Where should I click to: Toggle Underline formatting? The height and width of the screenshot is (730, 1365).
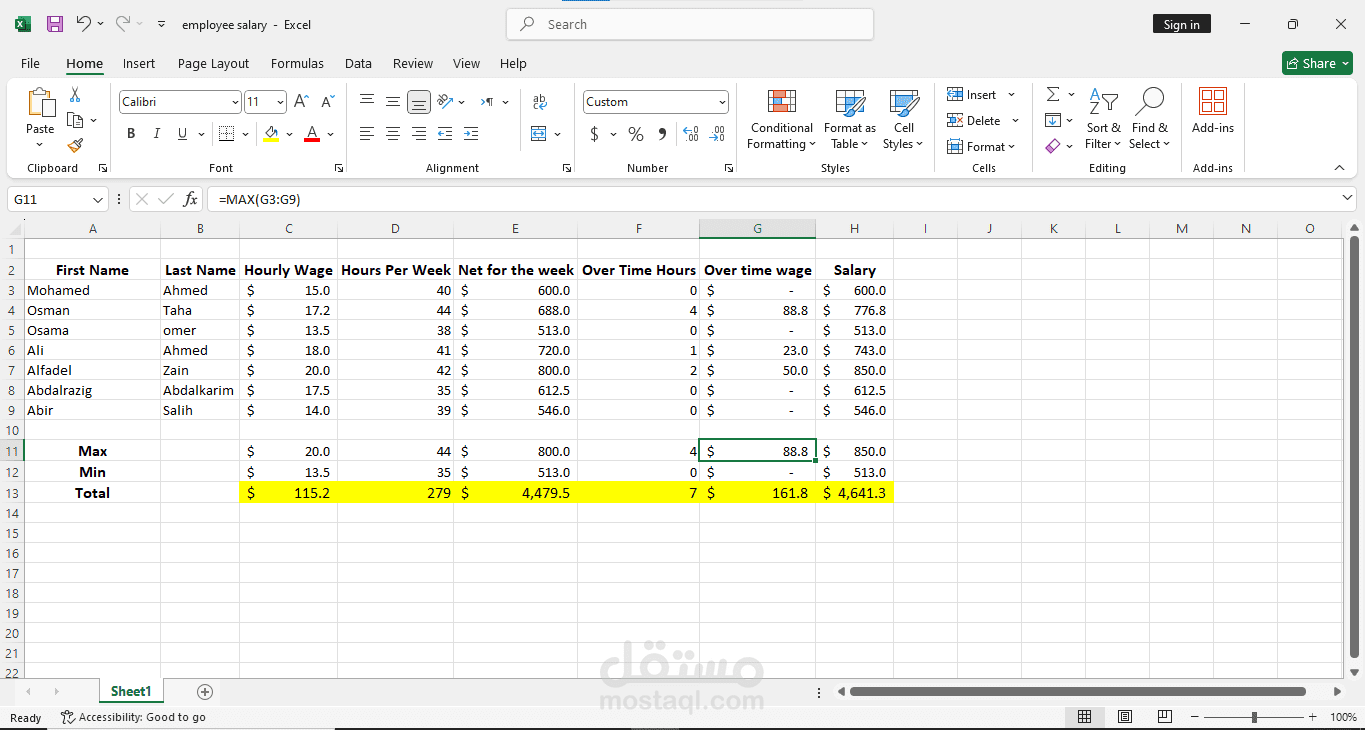[182, 134]
